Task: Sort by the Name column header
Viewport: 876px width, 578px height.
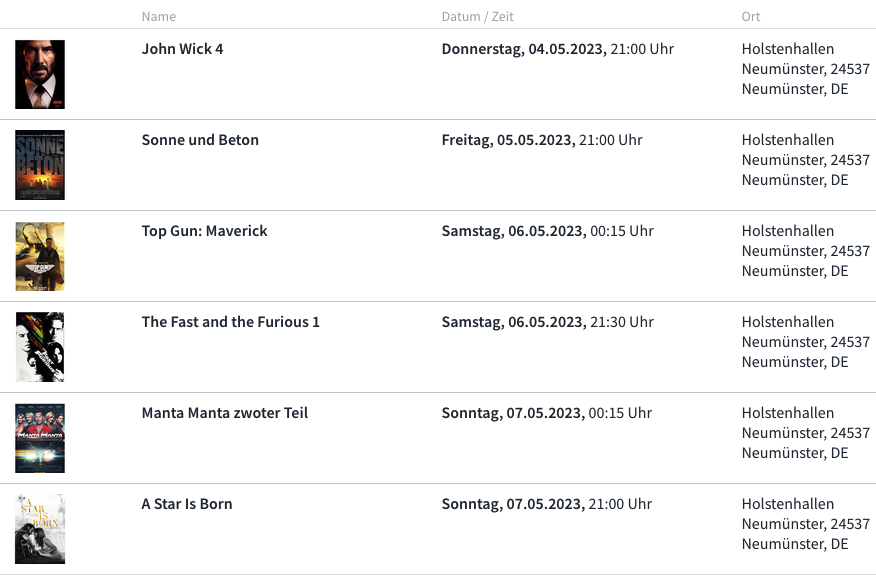Action: pyautogui.click(x=159, y=17)
